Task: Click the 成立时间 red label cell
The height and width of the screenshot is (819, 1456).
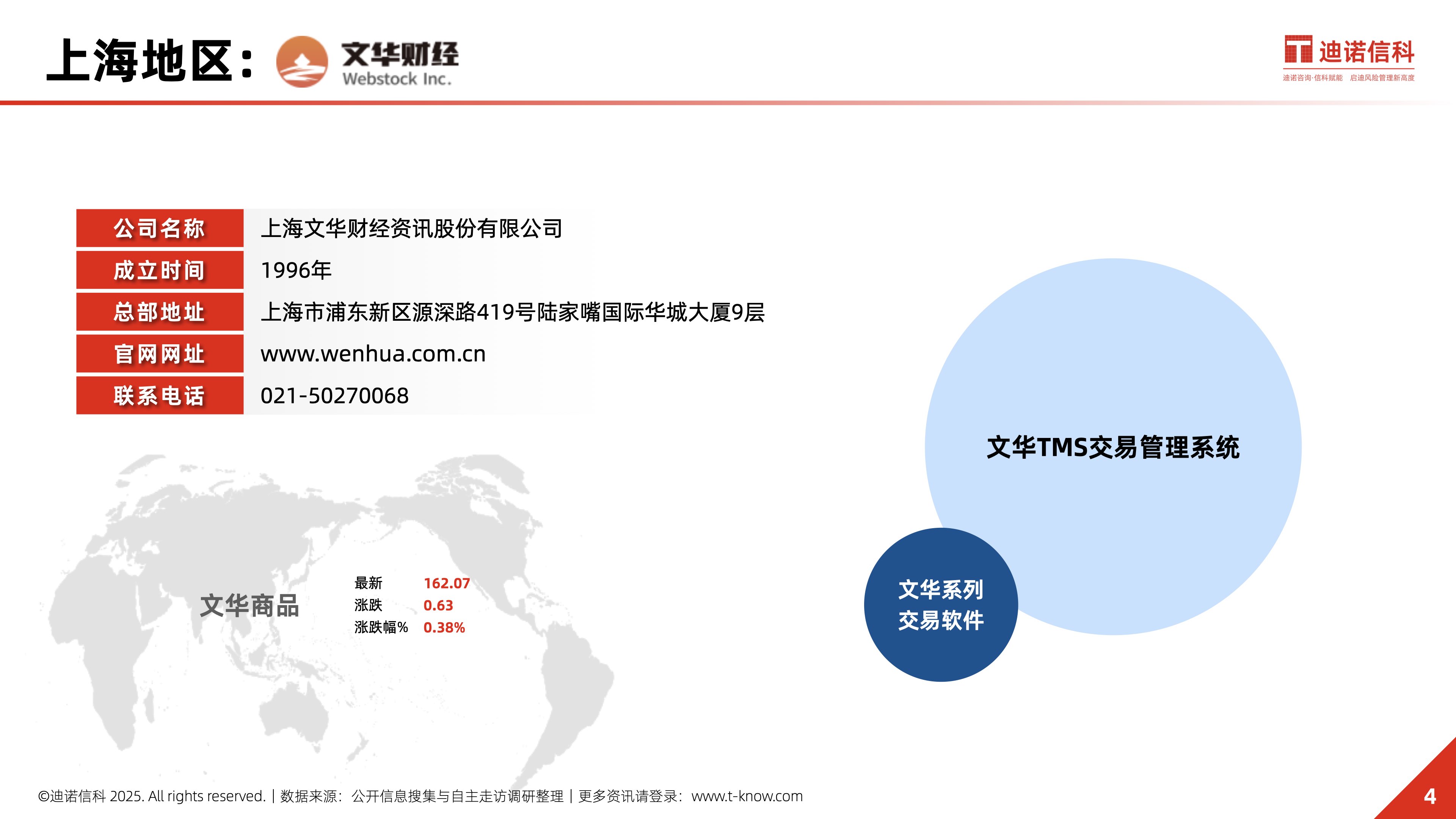Action: (x=160, y=270)
